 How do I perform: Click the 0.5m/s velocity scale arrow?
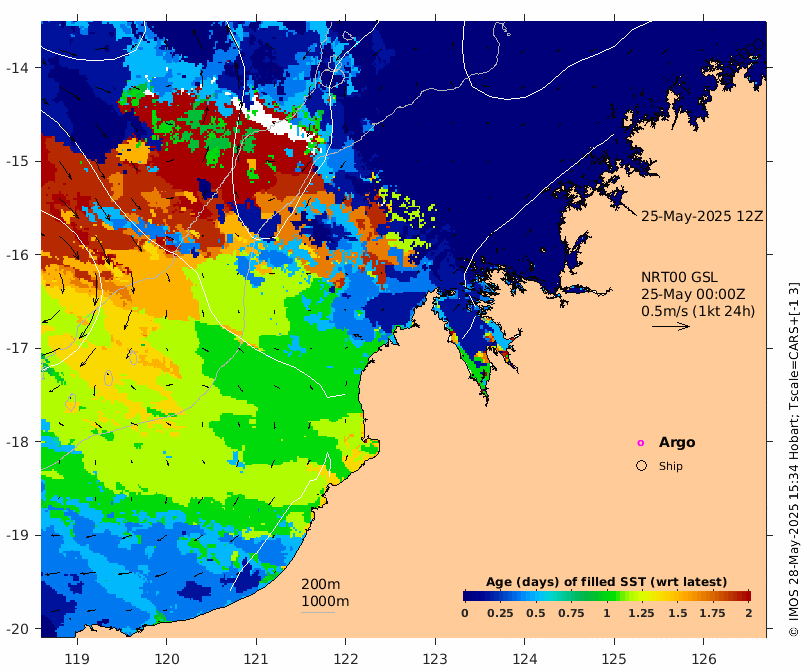[671, 326]
